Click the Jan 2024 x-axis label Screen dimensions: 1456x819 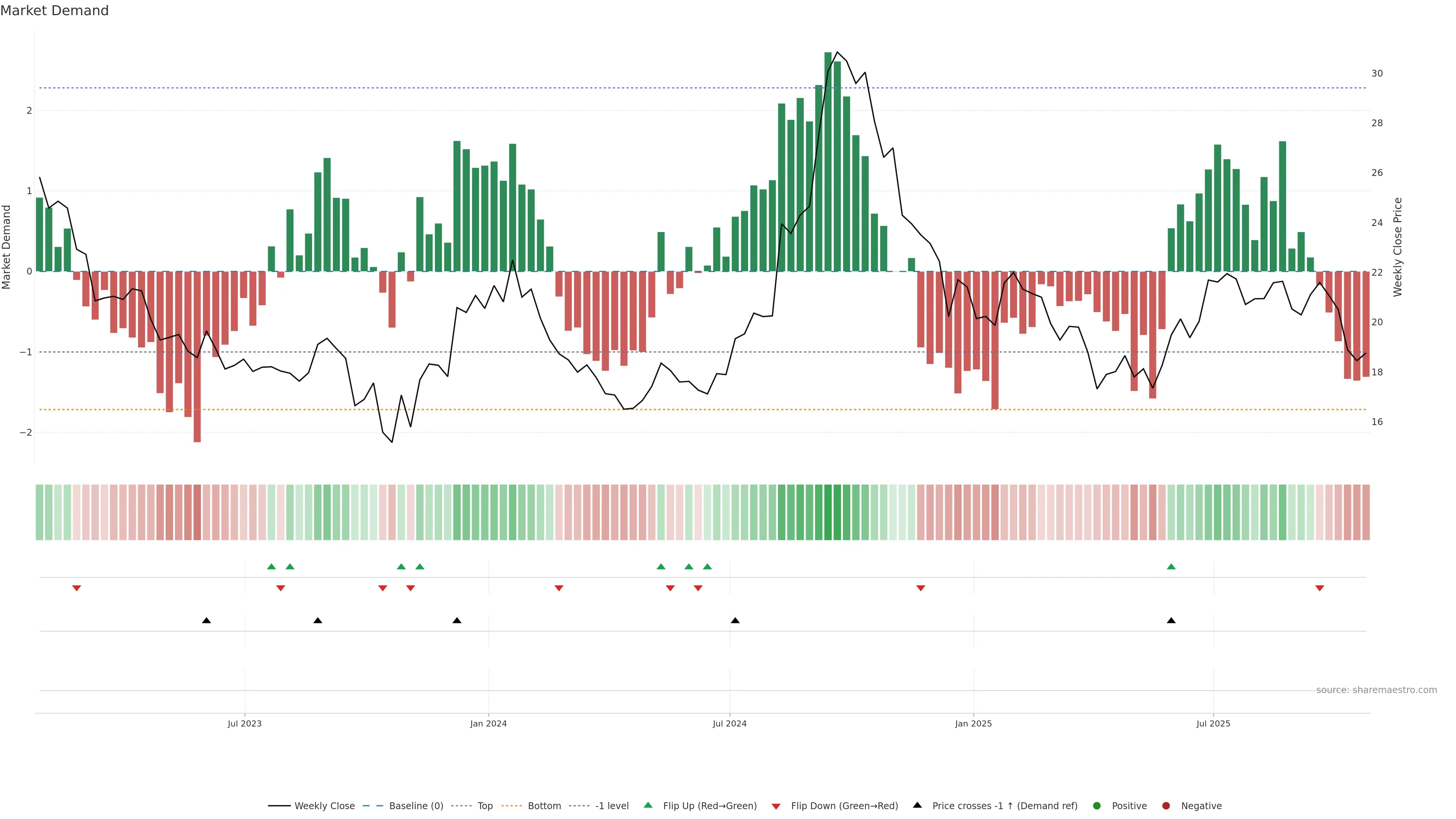488,723
